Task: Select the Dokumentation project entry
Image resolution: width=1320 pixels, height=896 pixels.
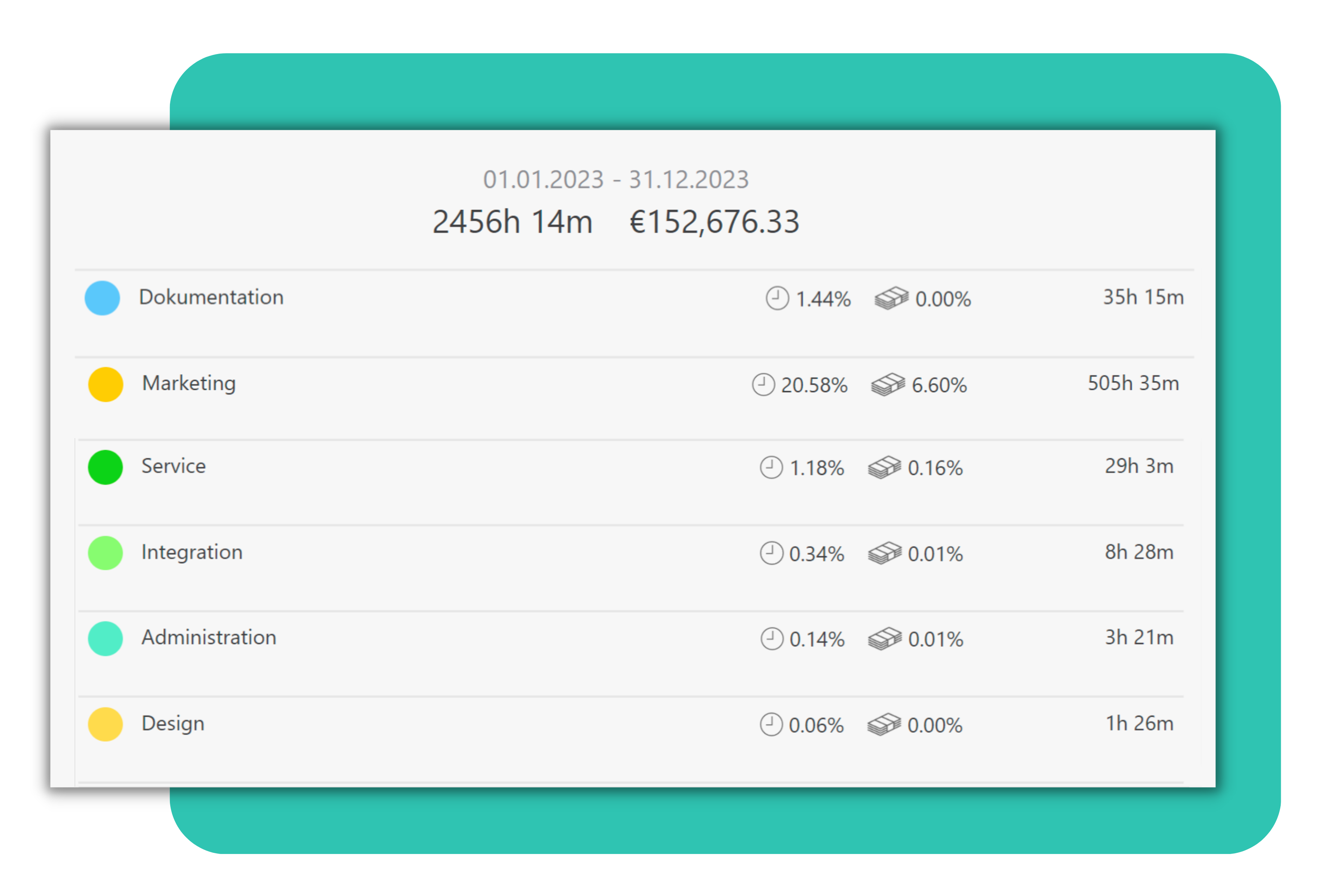Action: 211,297
